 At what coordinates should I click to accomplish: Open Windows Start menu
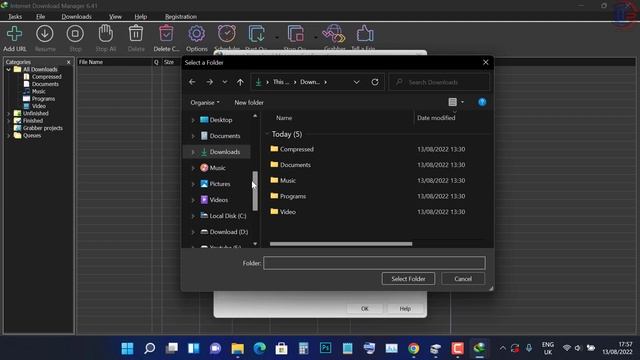[127, 348]
